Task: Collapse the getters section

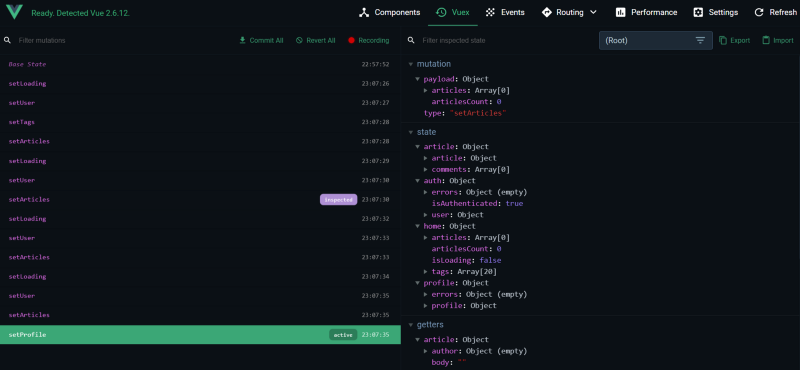Action: (410, 325)
